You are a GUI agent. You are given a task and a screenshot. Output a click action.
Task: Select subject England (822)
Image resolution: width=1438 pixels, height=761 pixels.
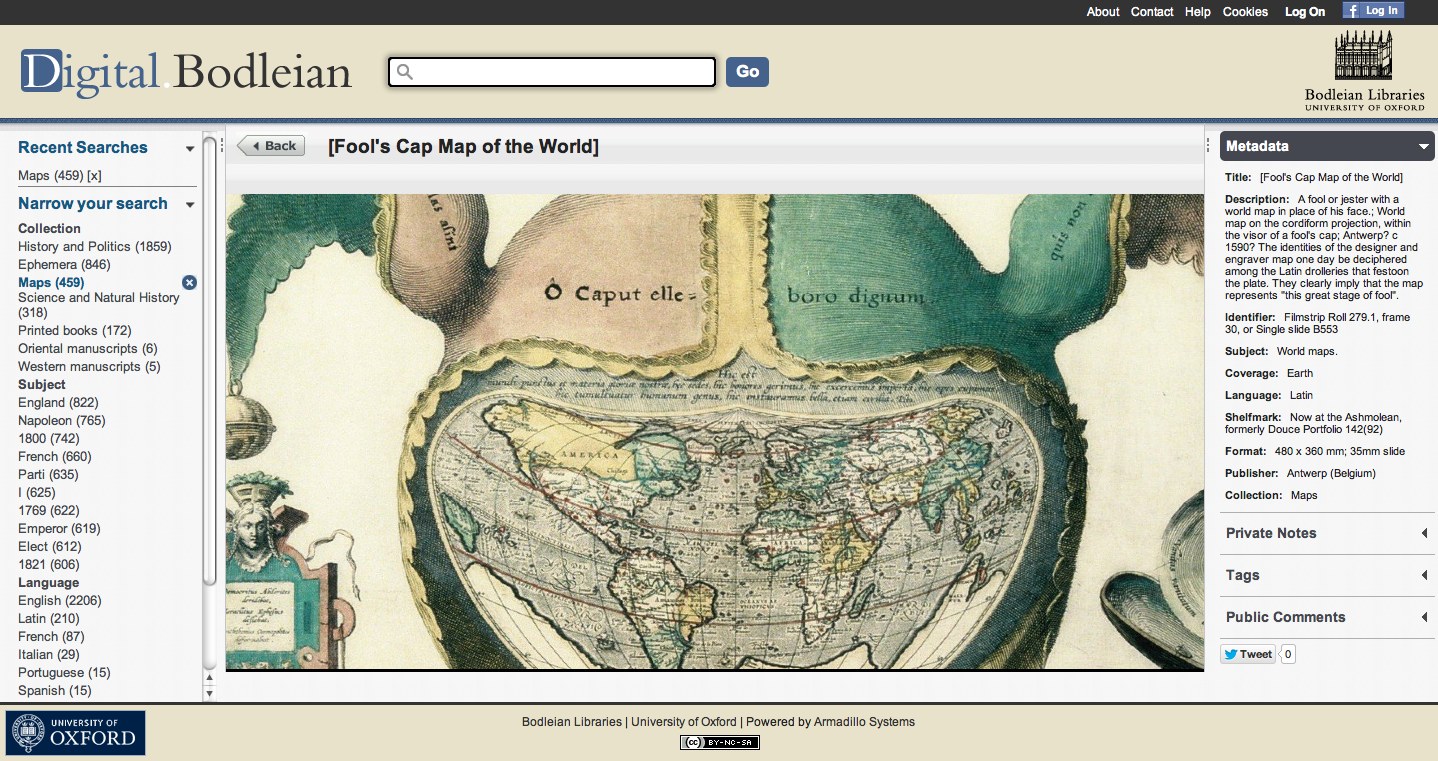click(x=58, y=403)
